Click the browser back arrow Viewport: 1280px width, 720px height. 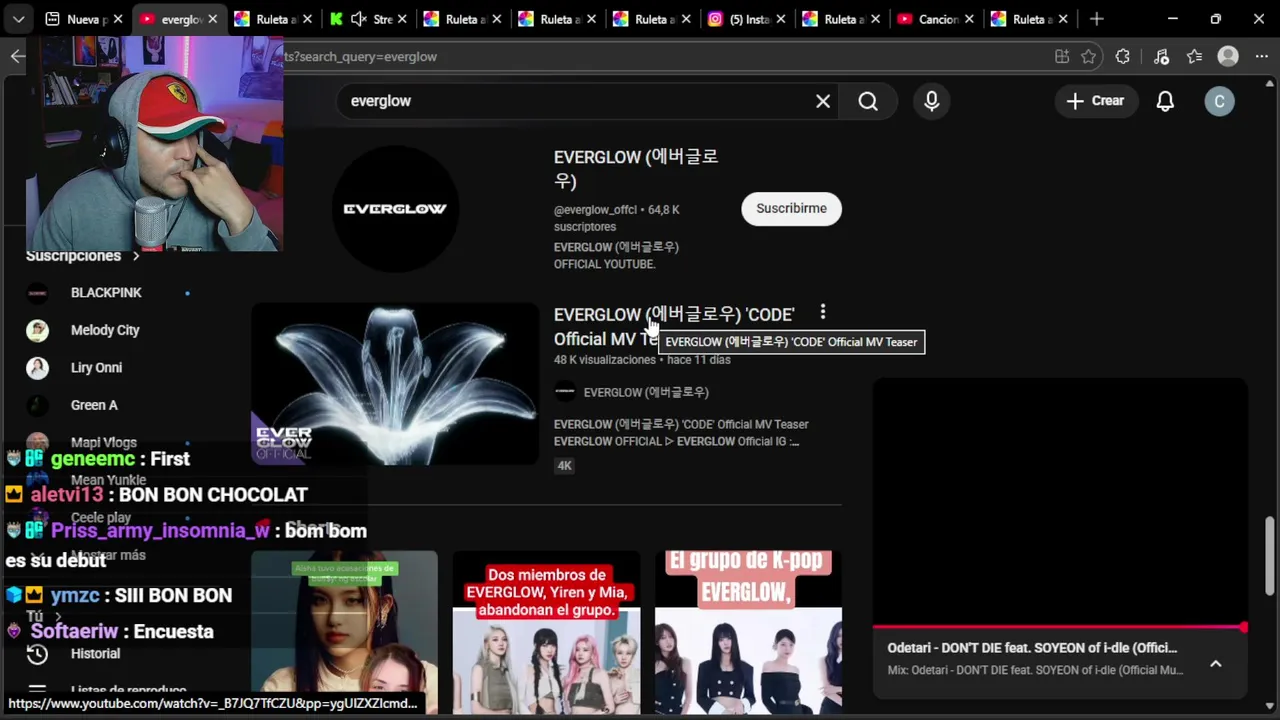click(x=17, y=57)
